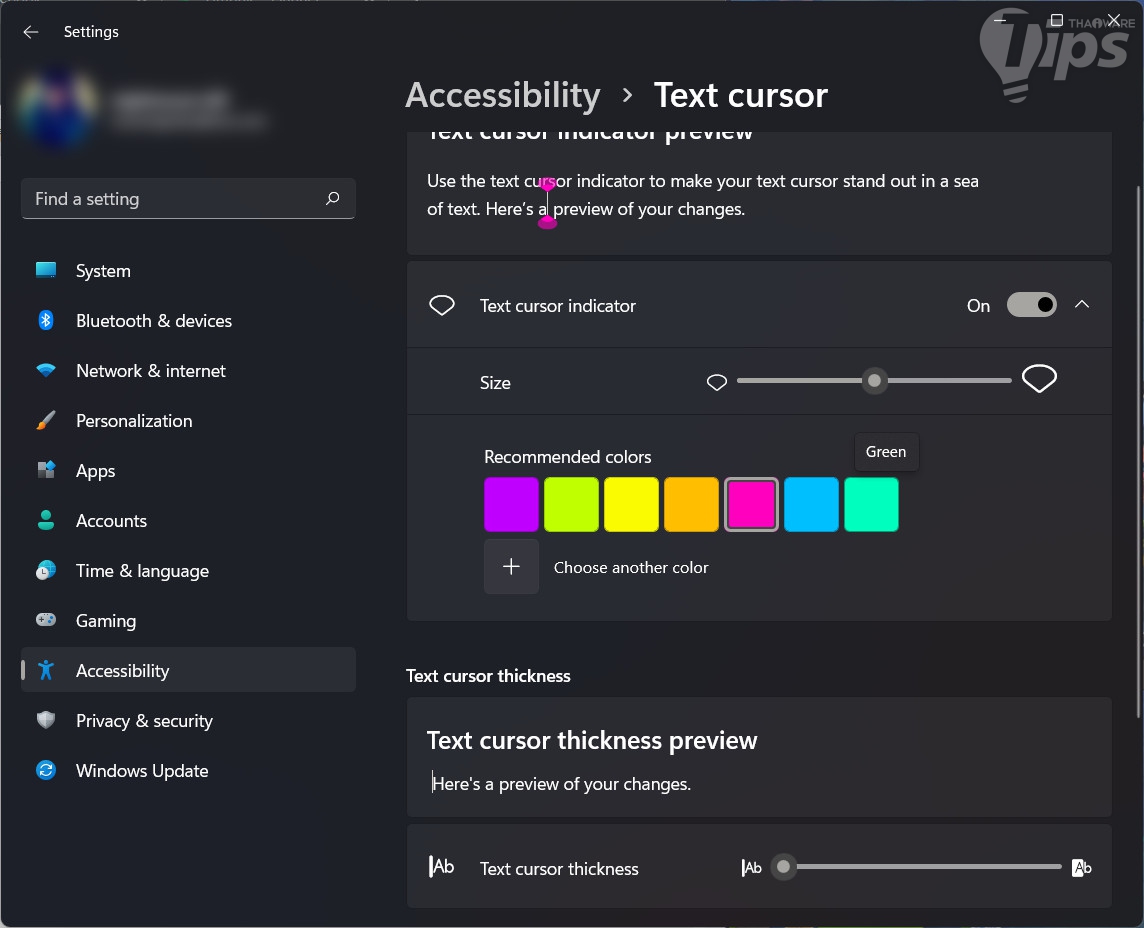This screenshot has width=1144, height=928.
Task: Click the Find a setting search box
Action: tap(188, 198)
